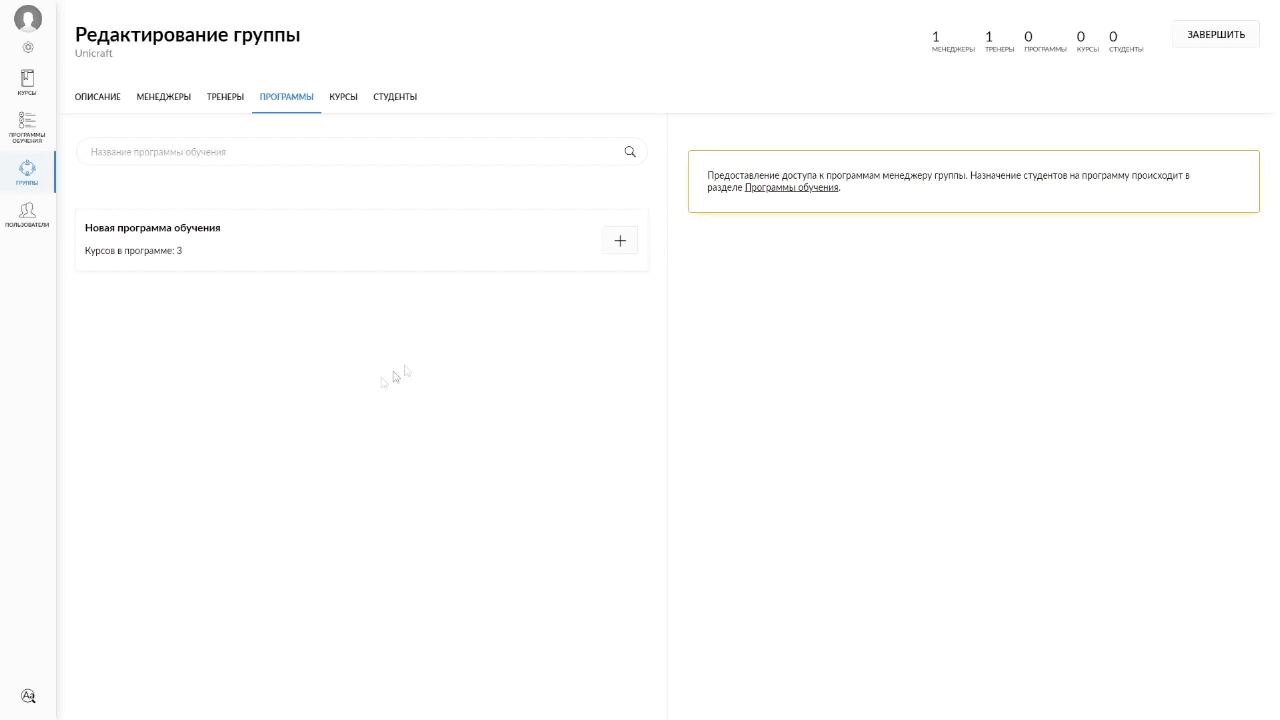Image resolution: width=1280 pixels, height=720 pixels.
Task: Click the Менеджеры counter in header
Action: tap(953, 41)
